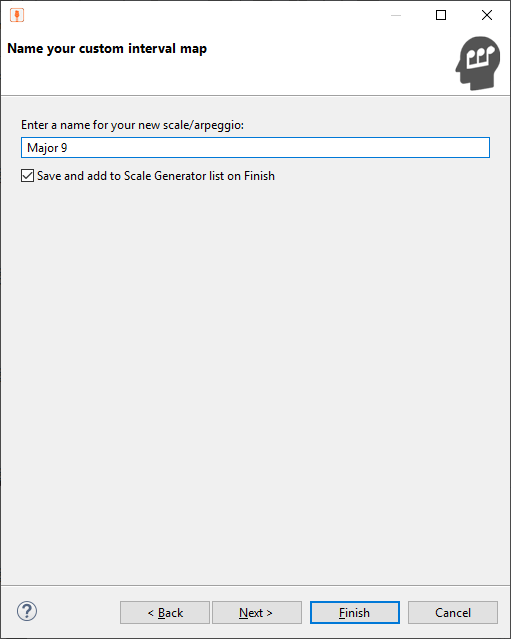
Task: Open the context-sensitive help question mark icon
Action: pos(27,611)
